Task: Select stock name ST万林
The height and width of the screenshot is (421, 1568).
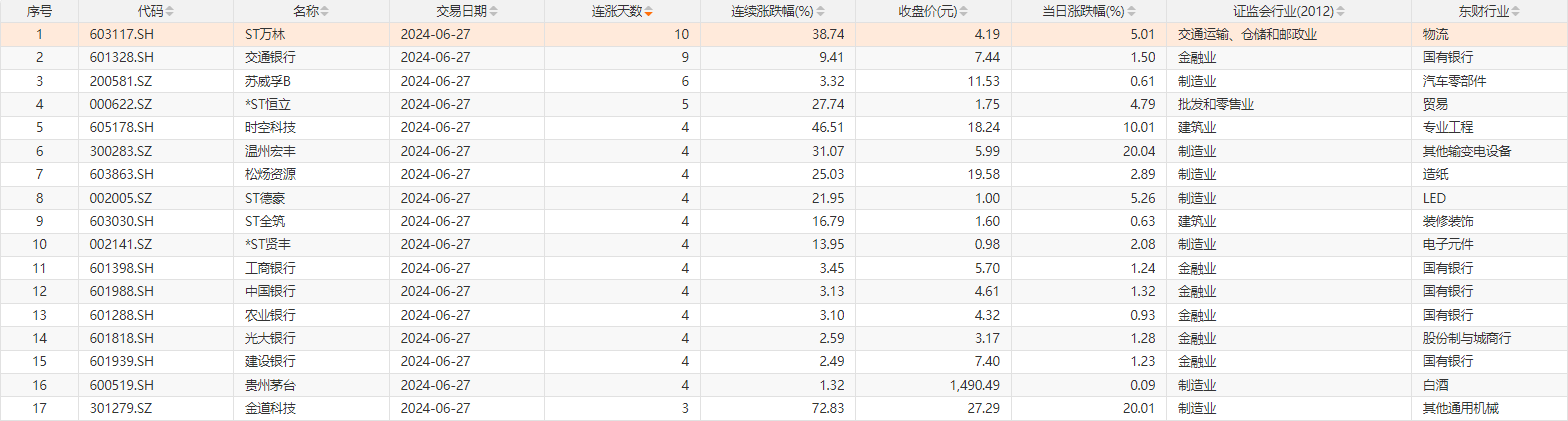Action: coord(265,34)
